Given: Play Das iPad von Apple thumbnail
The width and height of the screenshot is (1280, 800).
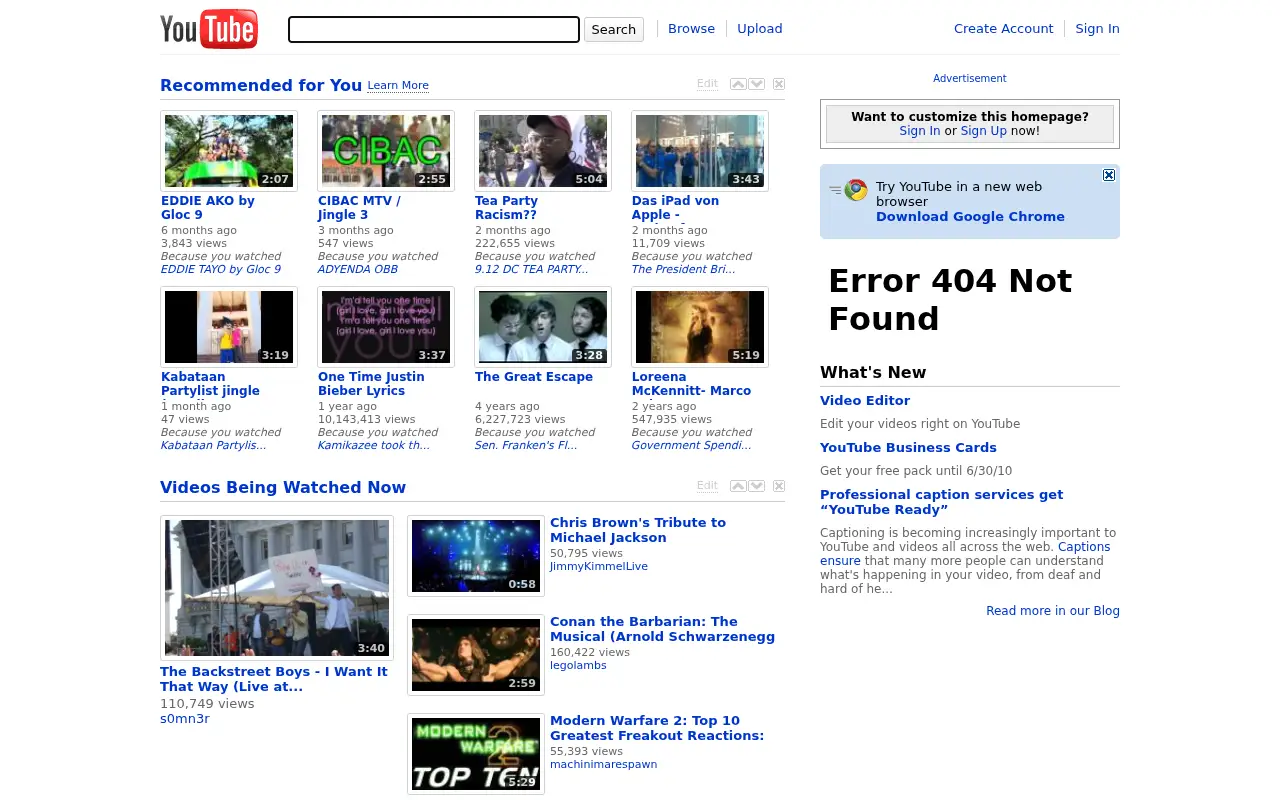Looking at the screenshot, I should 700,151.
